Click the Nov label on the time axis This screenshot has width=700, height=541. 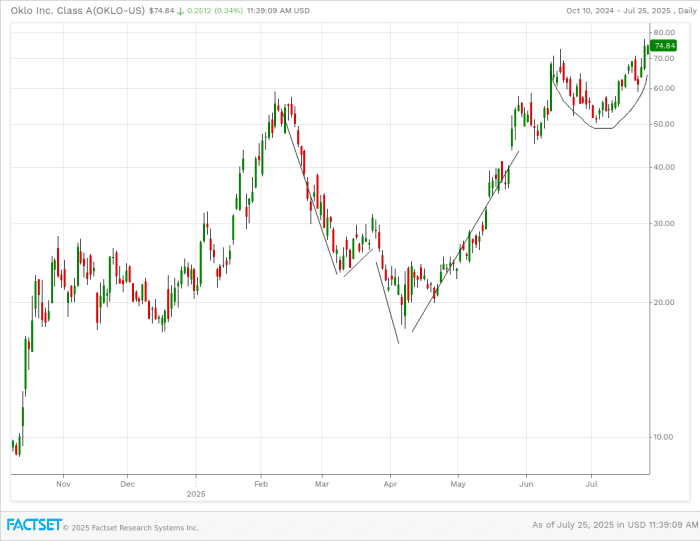63,484
